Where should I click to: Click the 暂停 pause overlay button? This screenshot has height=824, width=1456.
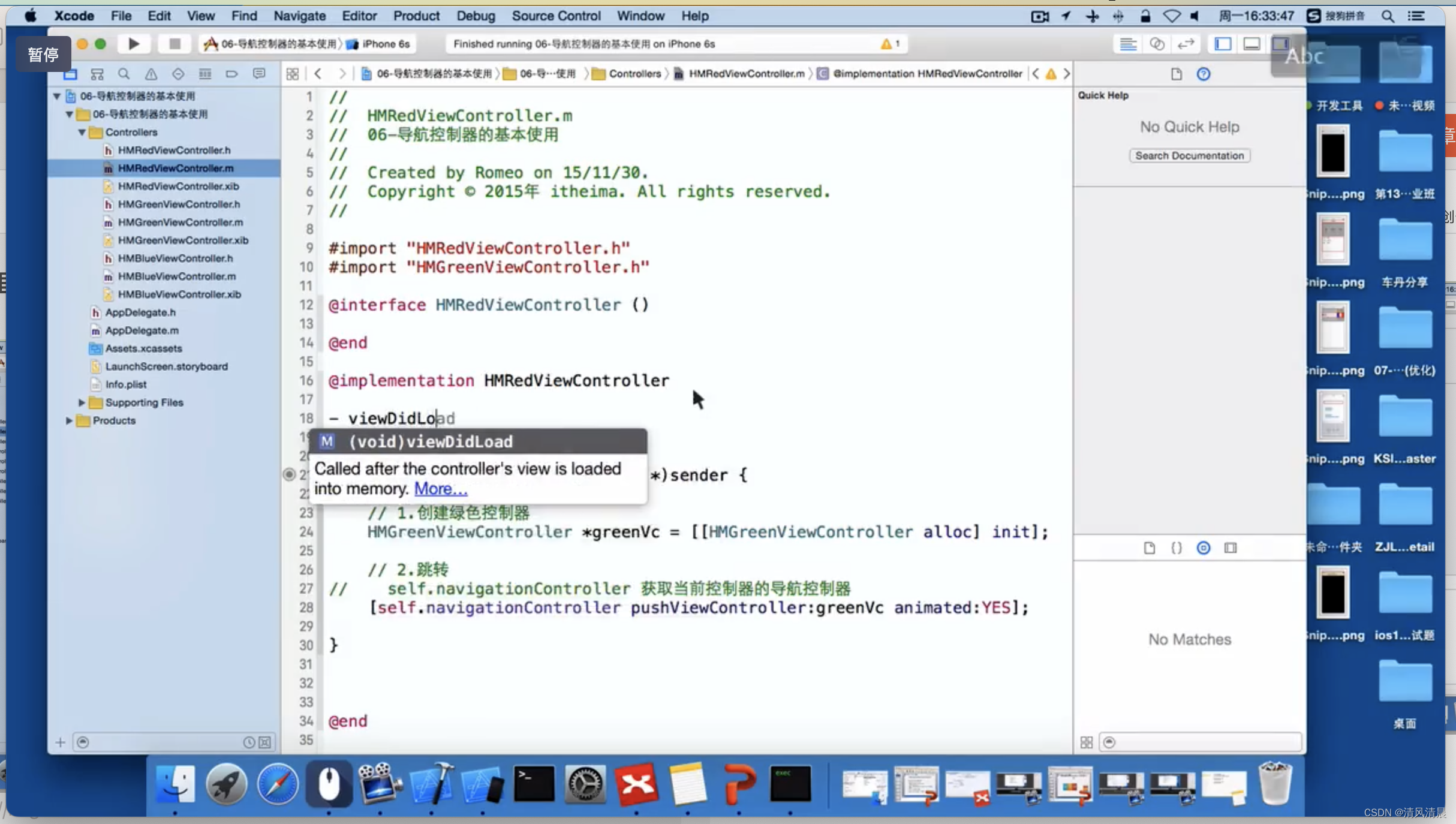click(x=42, y=54)
